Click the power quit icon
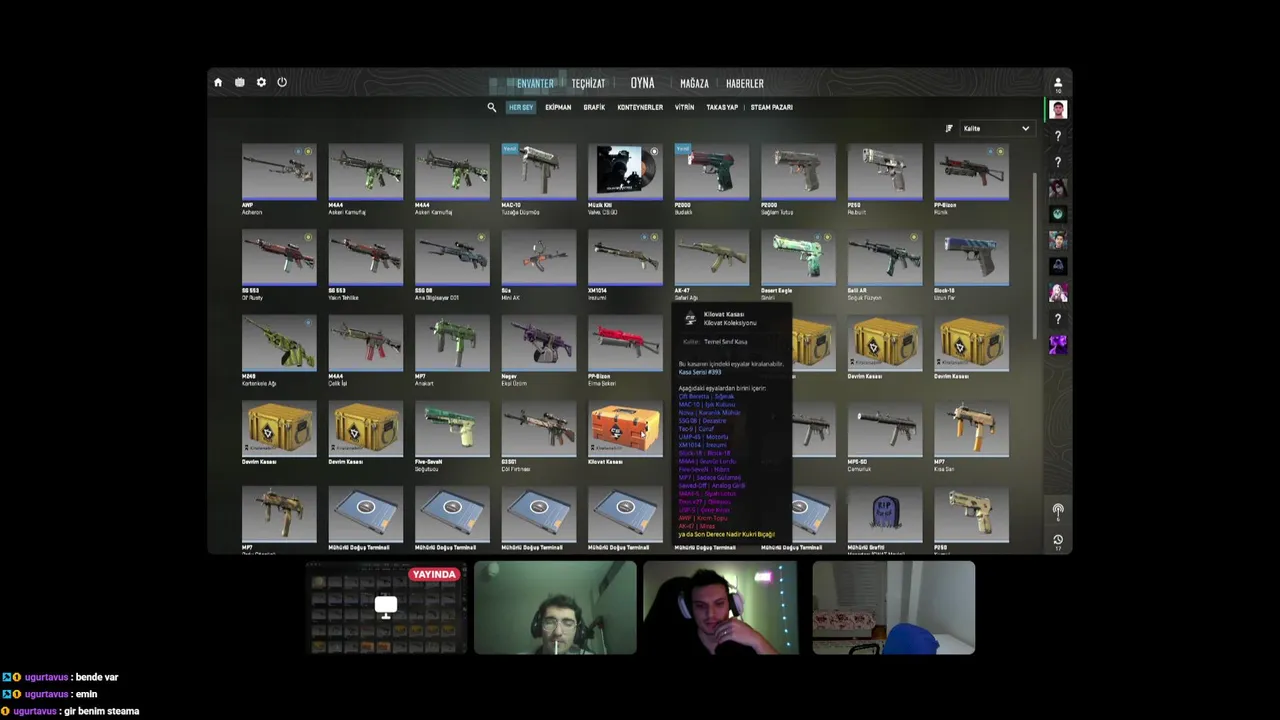This screenshot has height=720, width=1280. pyautogui.click(x=282, y=83)
